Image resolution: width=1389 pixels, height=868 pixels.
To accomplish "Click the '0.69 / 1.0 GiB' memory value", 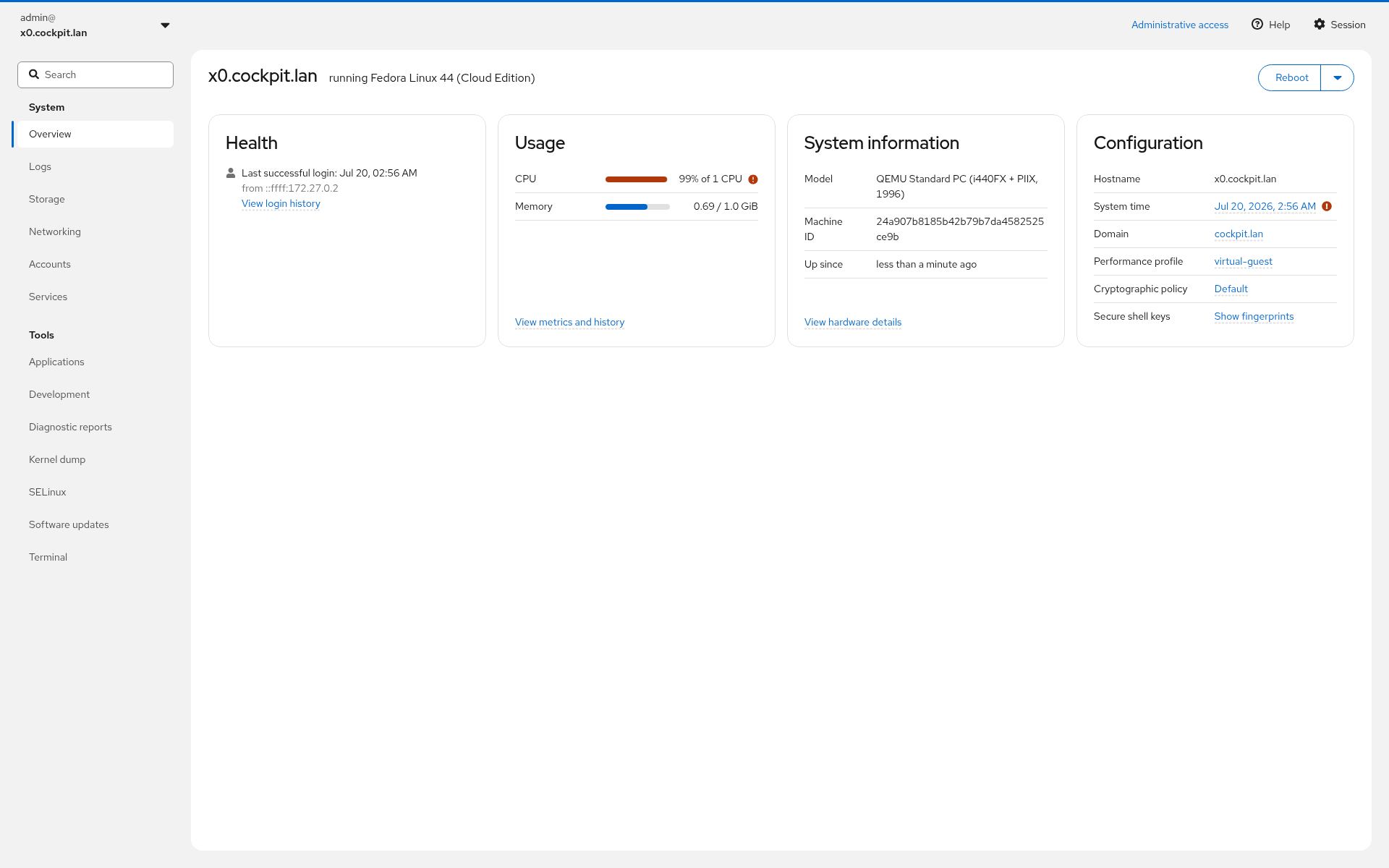I will pyautogui.click(x=726, y=206).
